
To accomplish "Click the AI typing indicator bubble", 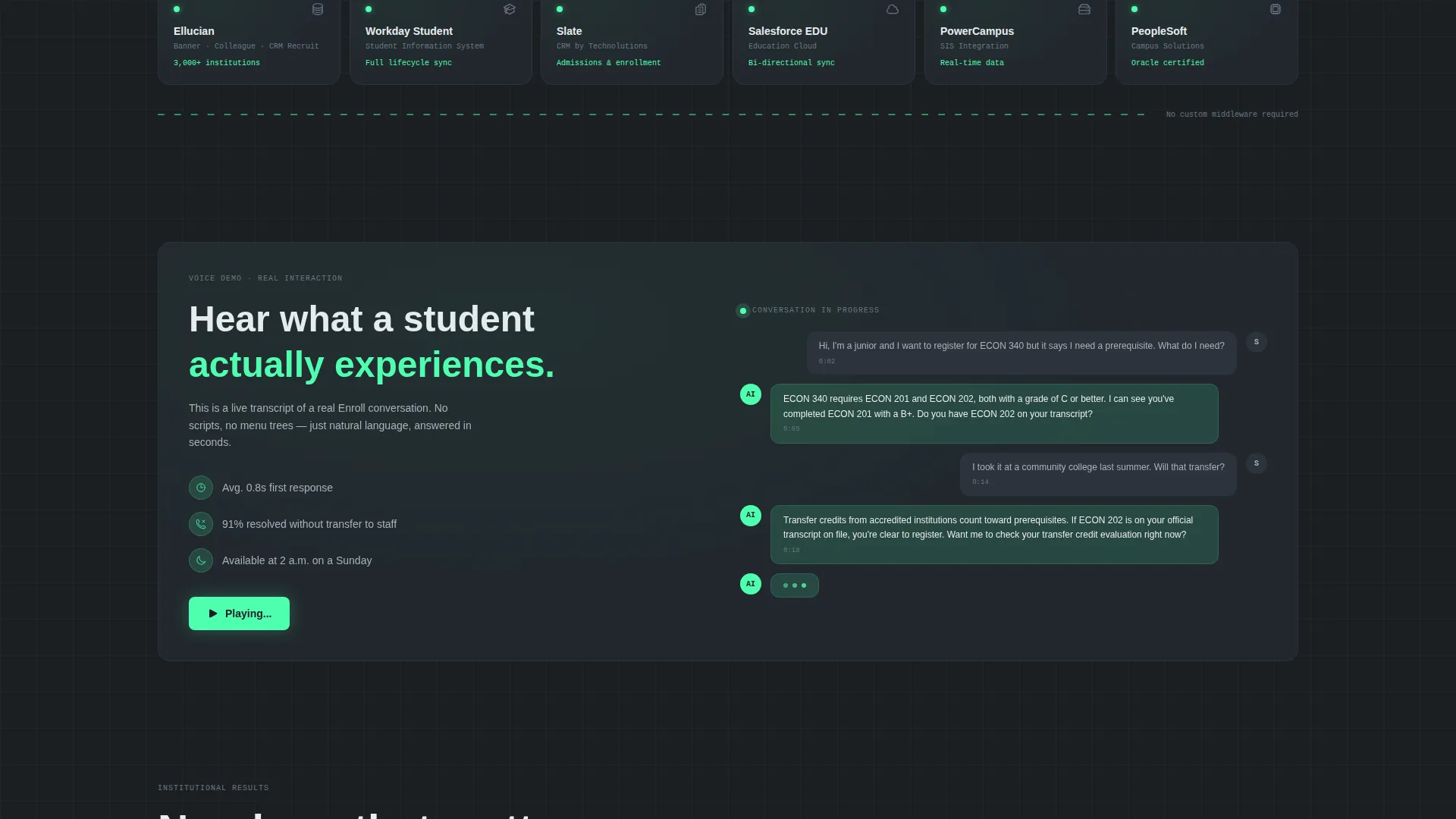I will (795, 585).
